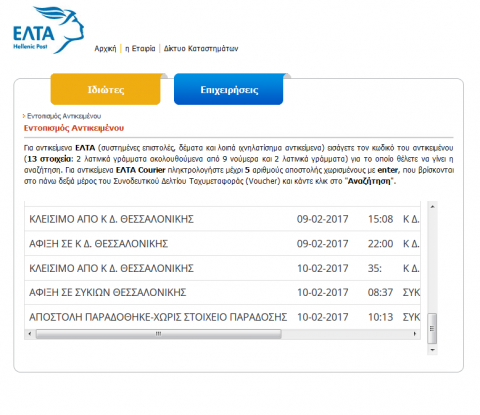
Task: Click the Εντοπισμός Αντικειμένου breadcrumb
Action: pyautogui.click(x=64, y=116)
